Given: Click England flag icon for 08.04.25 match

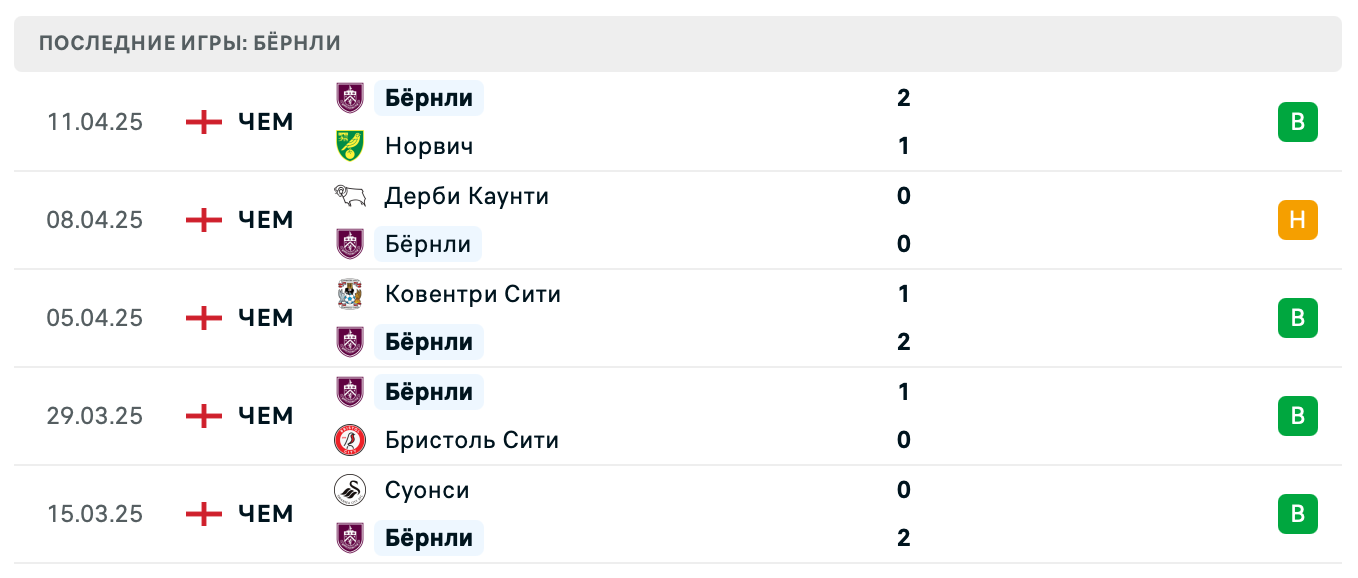Looking at the screenshot, I should tap(204, 220).
